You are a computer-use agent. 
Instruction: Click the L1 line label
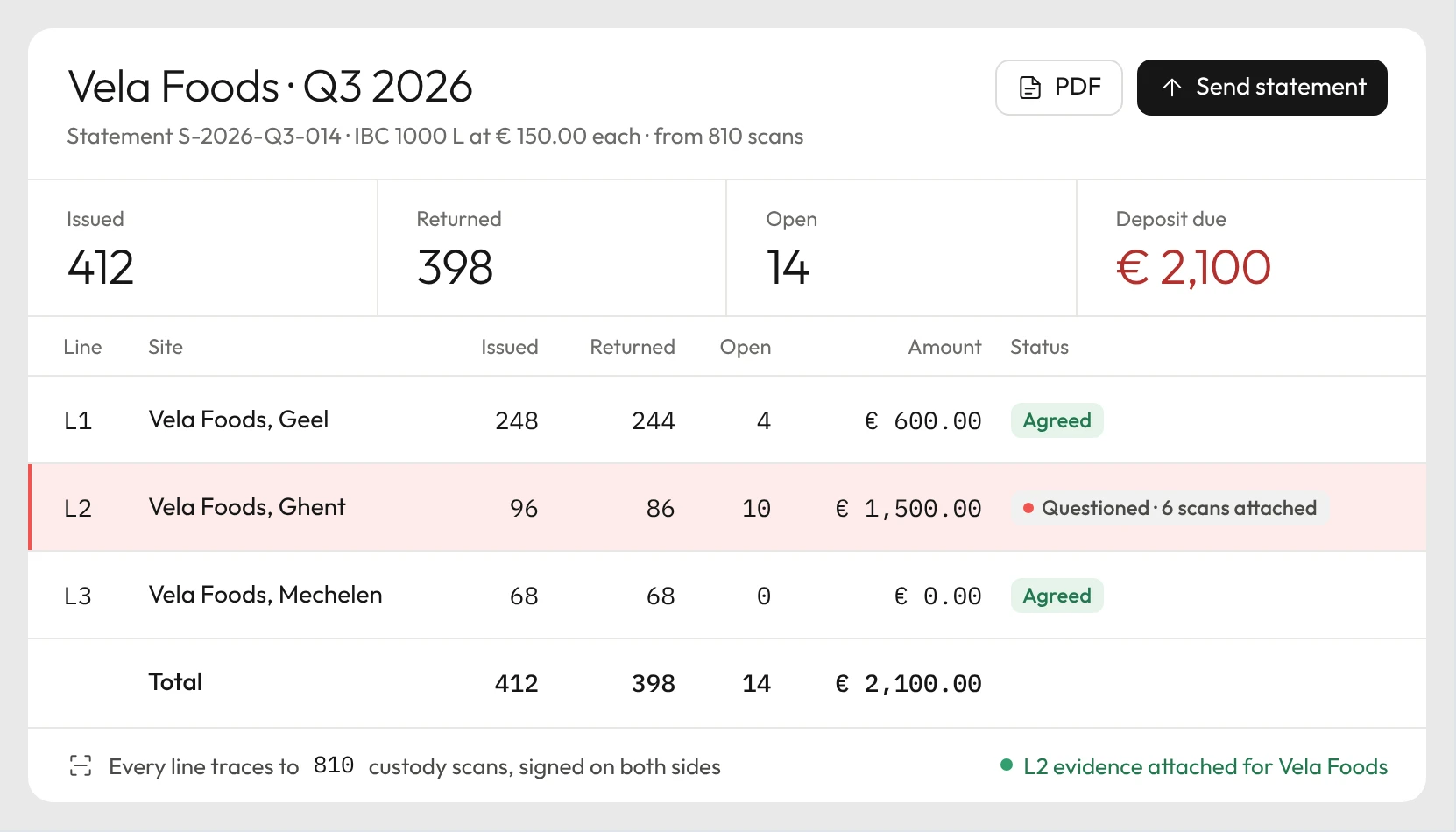[78, 420]
